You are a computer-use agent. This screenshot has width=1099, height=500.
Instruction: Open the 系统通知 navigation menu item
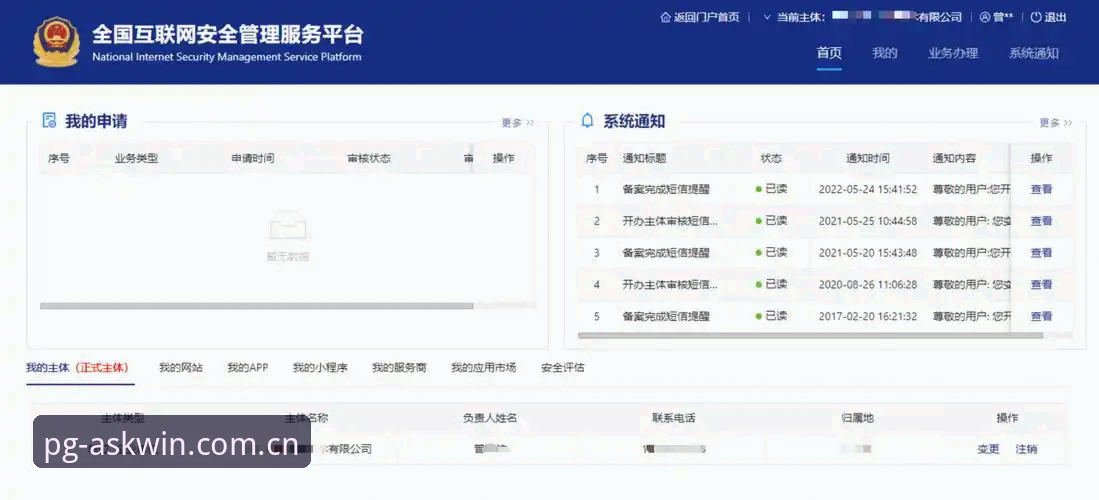1034,53
